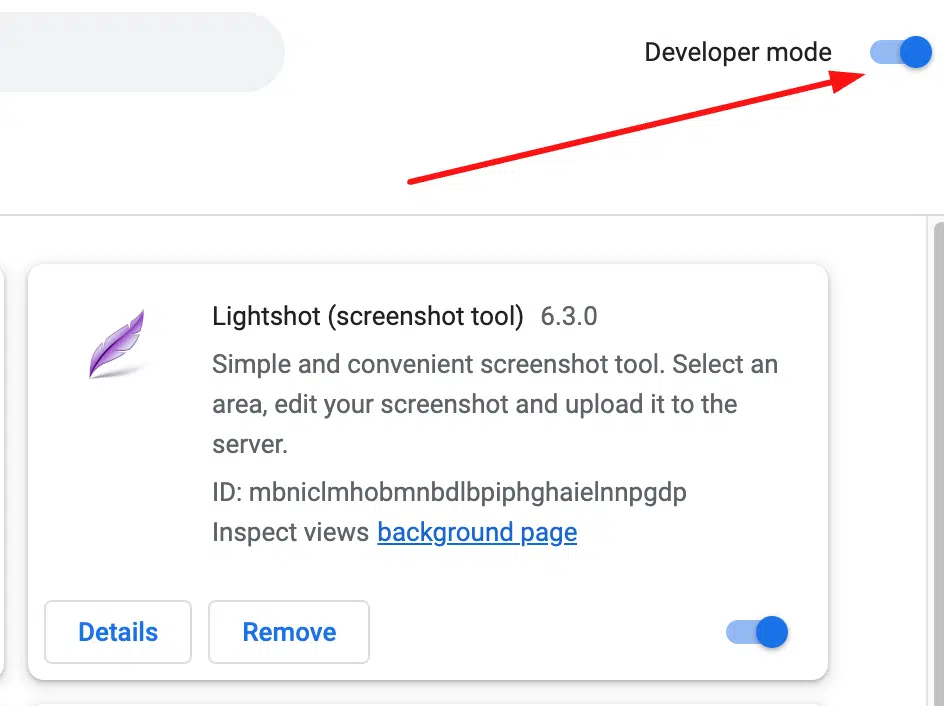Click the version number 6.3.0
944x706 pixels.
click(569, 317)
